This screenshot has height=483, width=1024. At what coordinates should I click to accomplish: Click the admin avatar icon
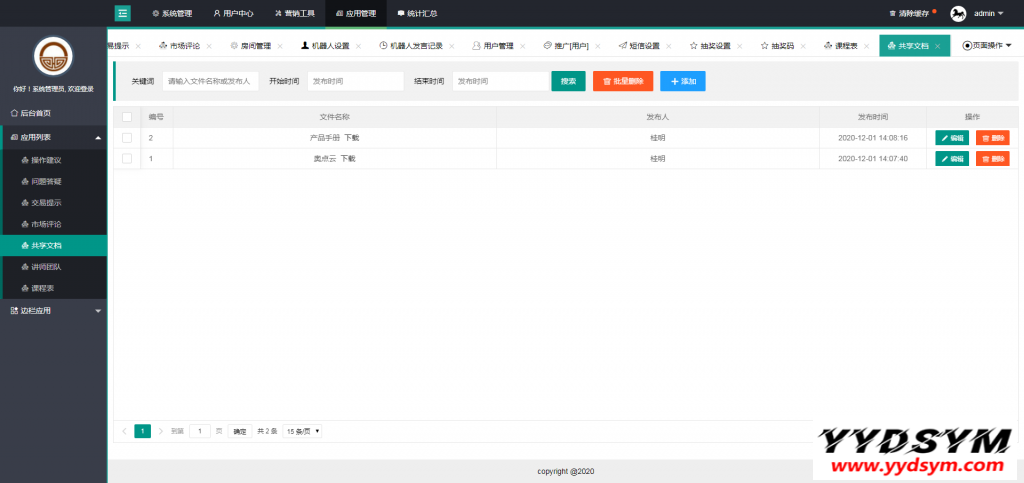coord(958,13)
